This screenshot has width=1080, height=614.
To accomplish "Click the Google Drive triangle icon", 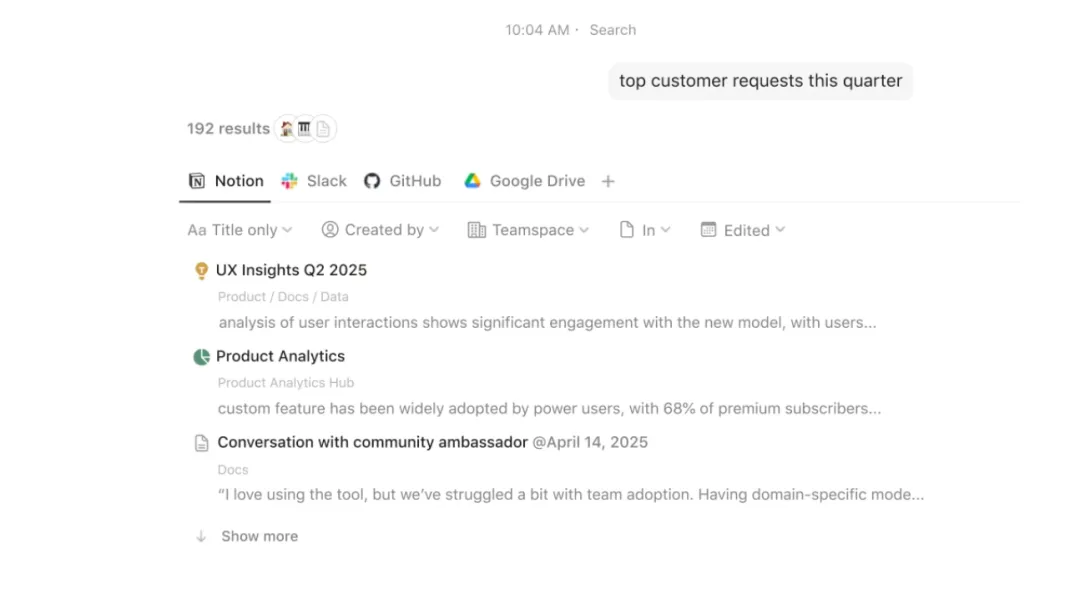I will (x=473, y=181).
